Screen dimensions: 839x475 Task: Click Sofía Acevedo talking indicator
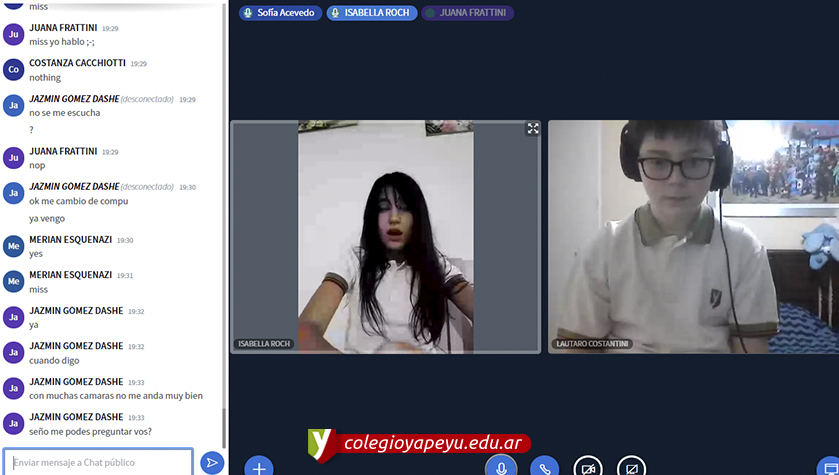(x=279, y=13)
